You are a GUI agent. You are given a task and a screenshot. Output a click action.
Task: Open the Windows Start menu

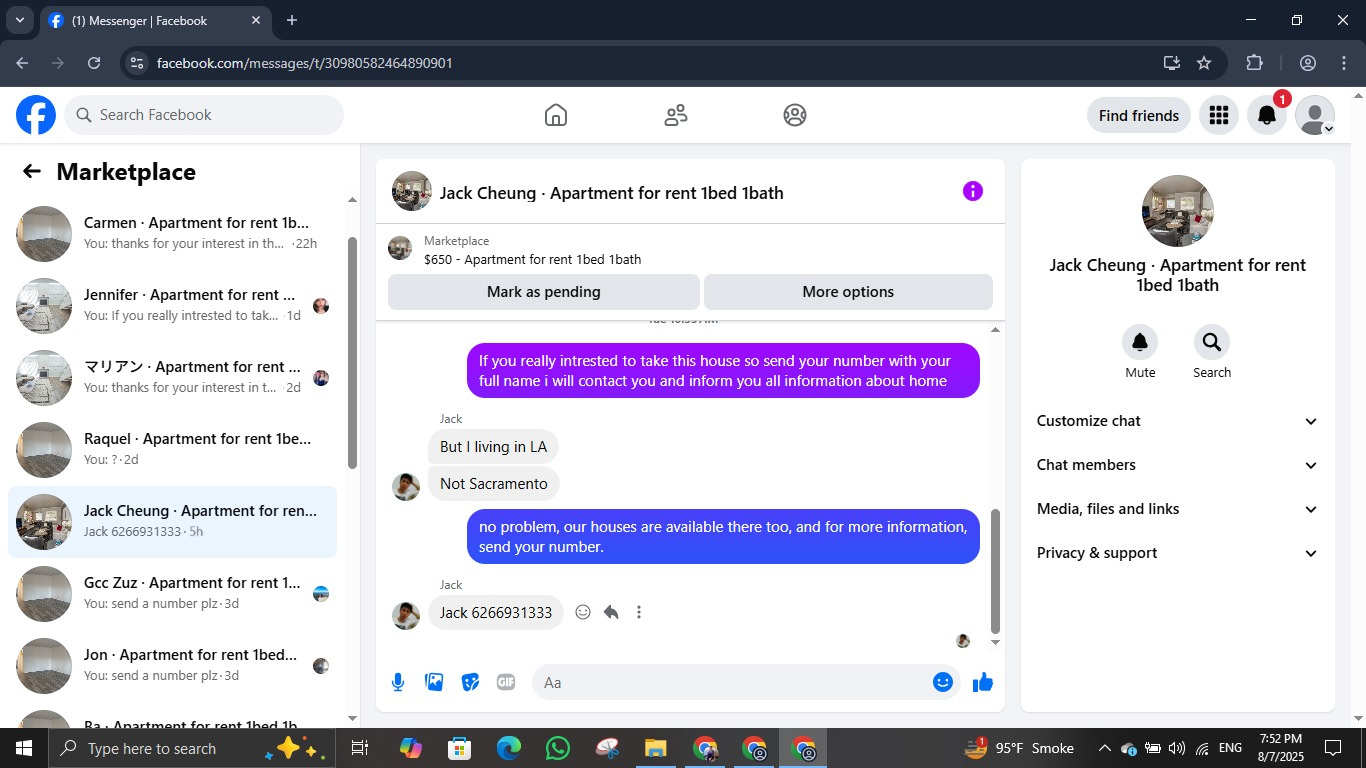[24, 748]
